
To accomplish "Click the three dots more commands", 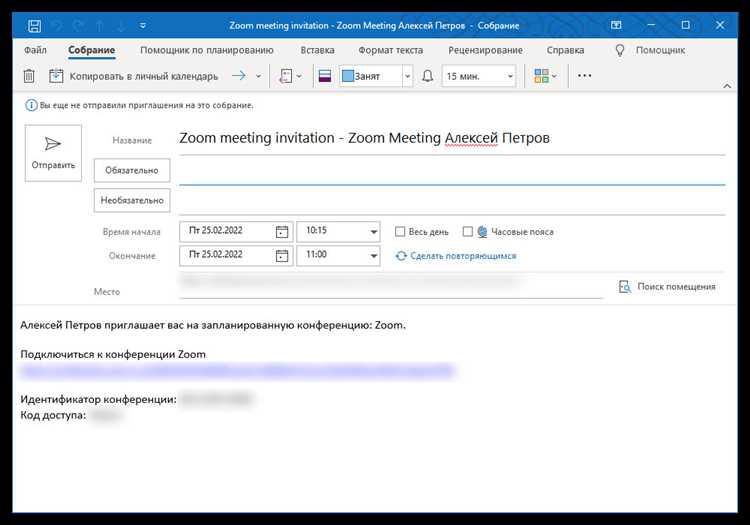I will (x=585, y=76).
